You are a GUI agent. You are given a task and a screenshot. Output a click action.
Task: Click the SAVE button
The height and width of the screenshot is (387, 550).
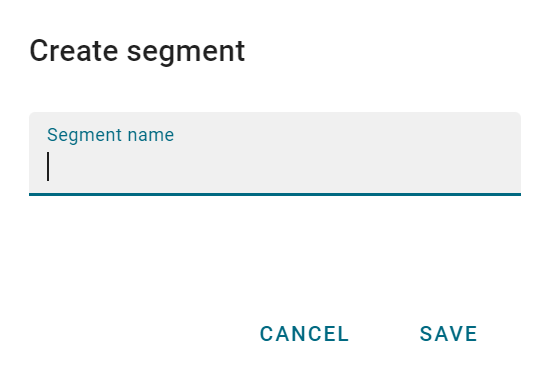pyautogui.click(x=448, y=334)
